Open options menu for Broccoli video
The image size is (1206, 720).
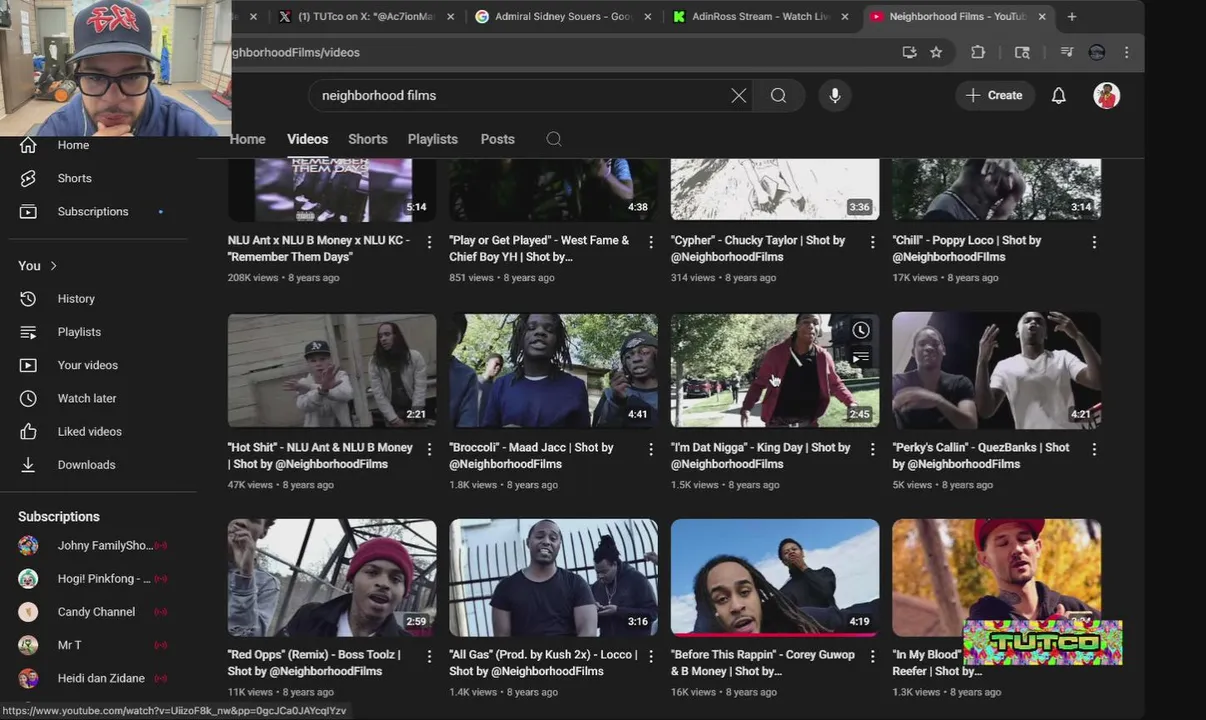click(651, 449)
